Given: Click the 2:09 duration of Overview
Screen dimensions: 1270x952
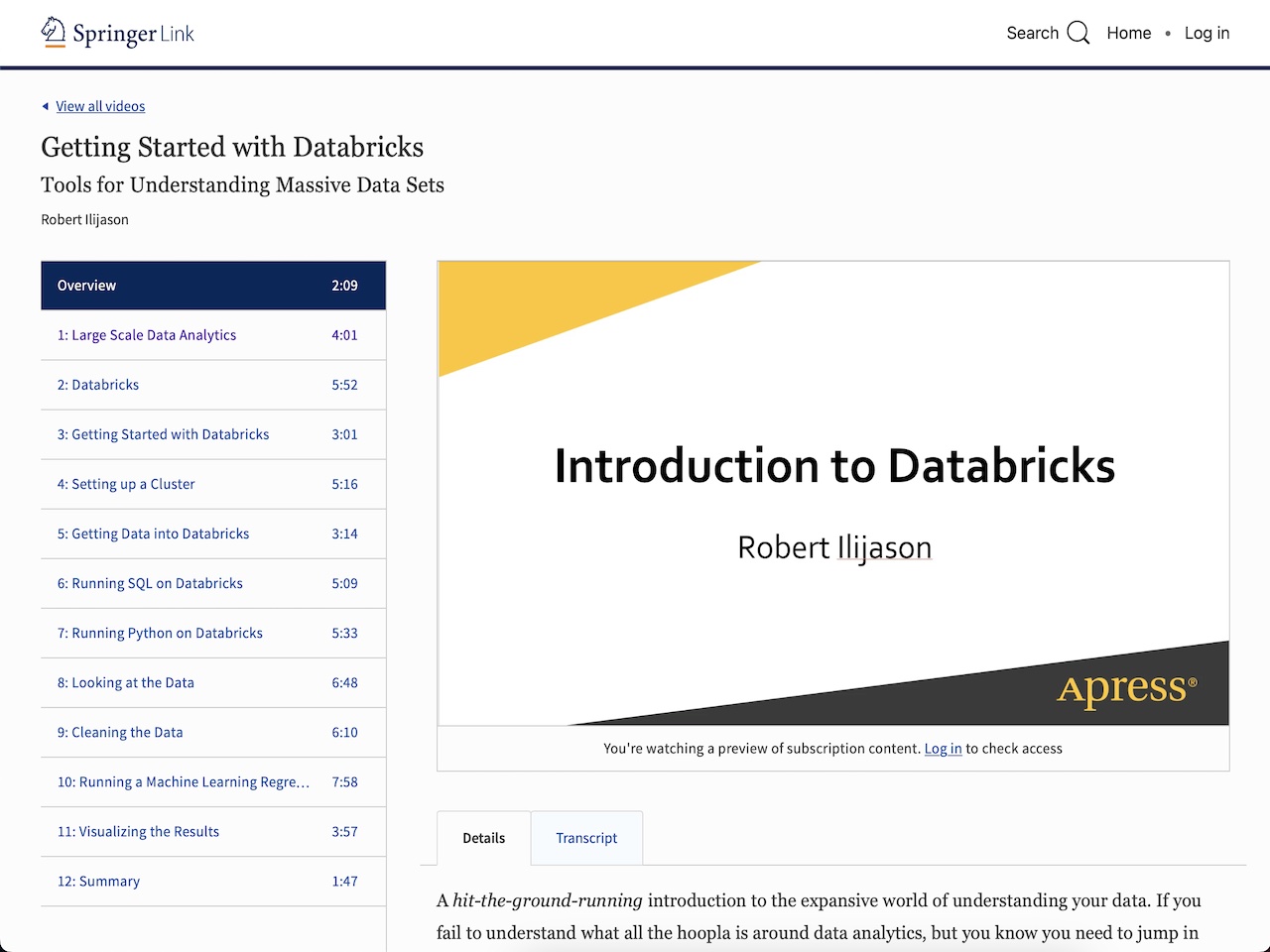Looking at the screenshot, I should pos(344,286).
